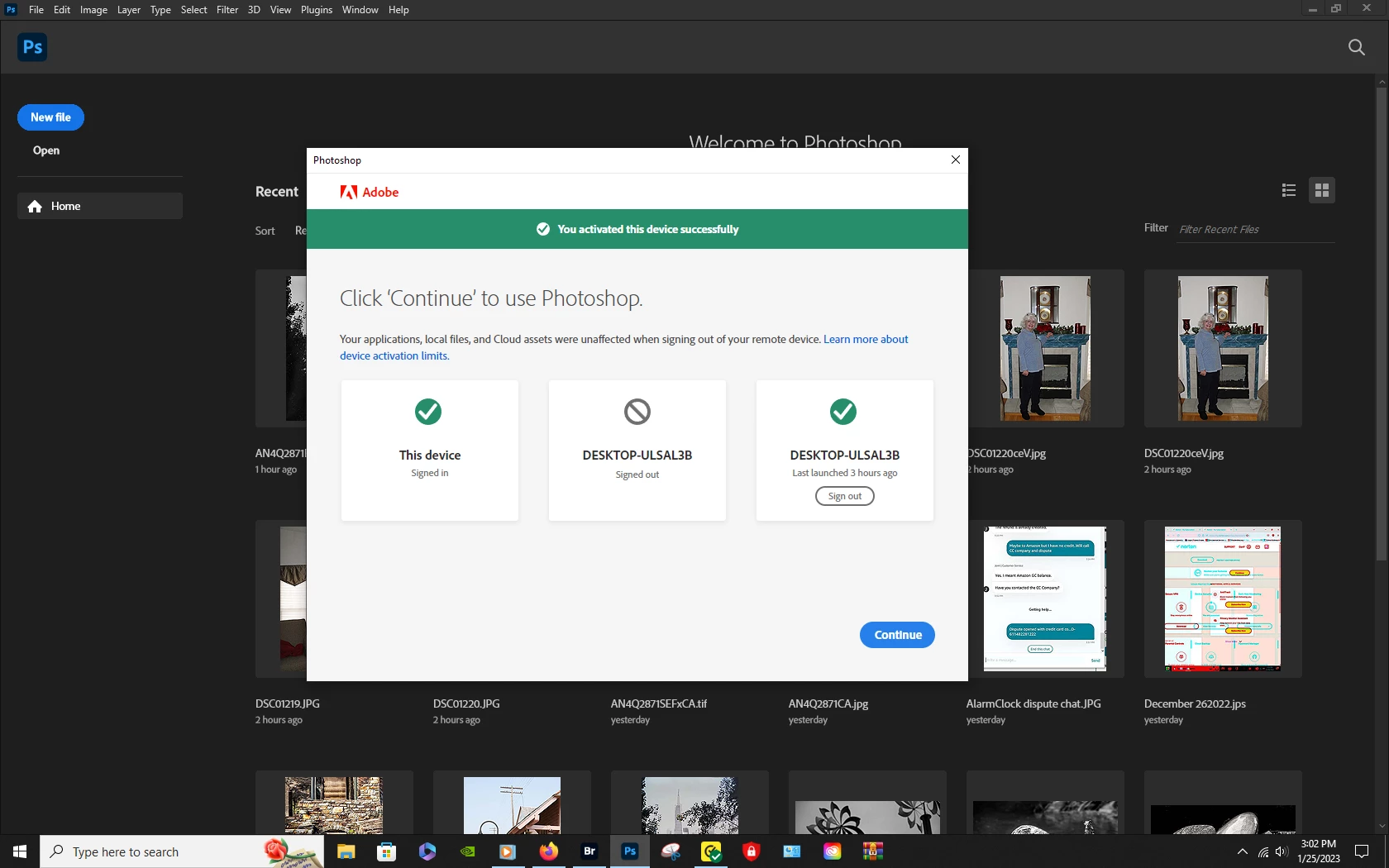The width and height of the screenshot is (1389, 868).
Task: Click the Home house icon in sidebar
Action: (x=35, y=207)
